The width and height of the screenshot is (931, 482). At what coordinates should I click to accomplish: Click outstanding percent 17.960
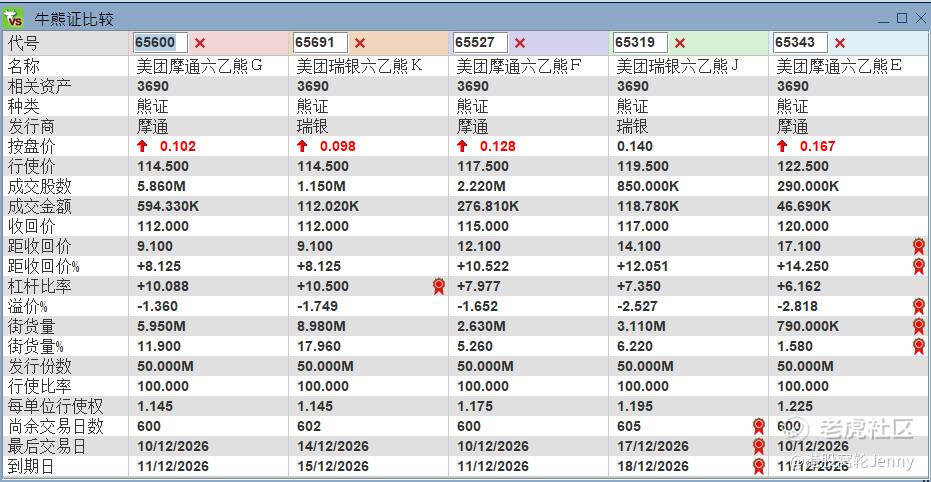tap(319, 347)
